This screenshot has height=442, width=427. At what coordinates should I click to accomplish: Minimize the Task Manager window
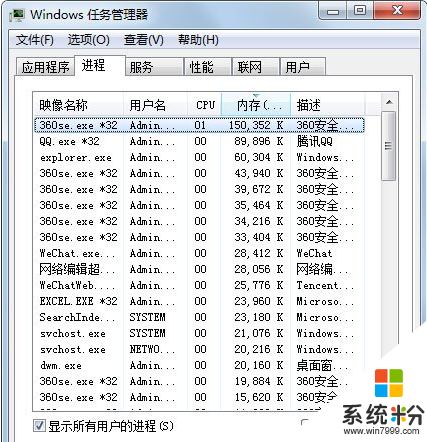[333, 11]
